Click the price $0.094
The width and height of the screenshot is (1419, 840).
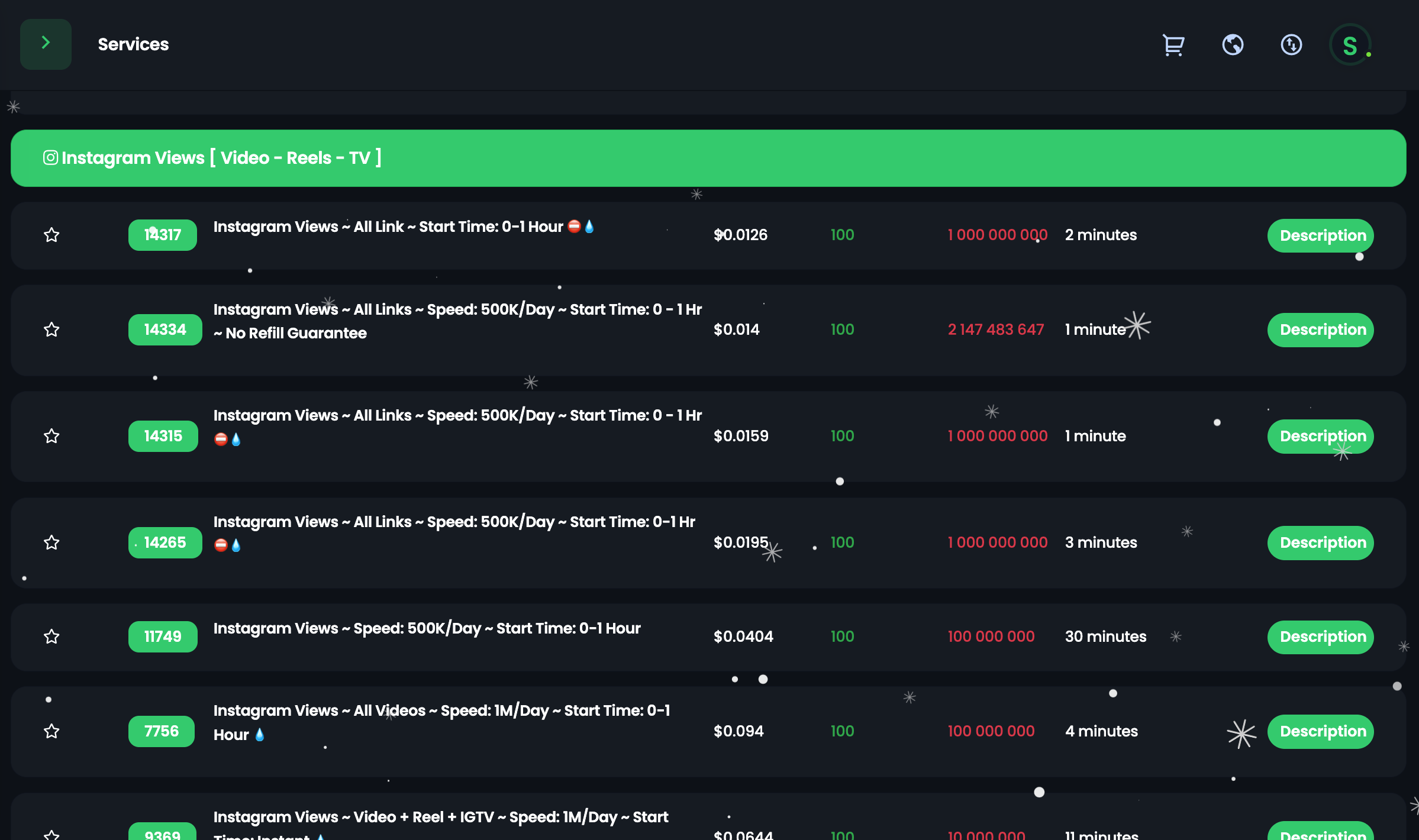(738, 731)
